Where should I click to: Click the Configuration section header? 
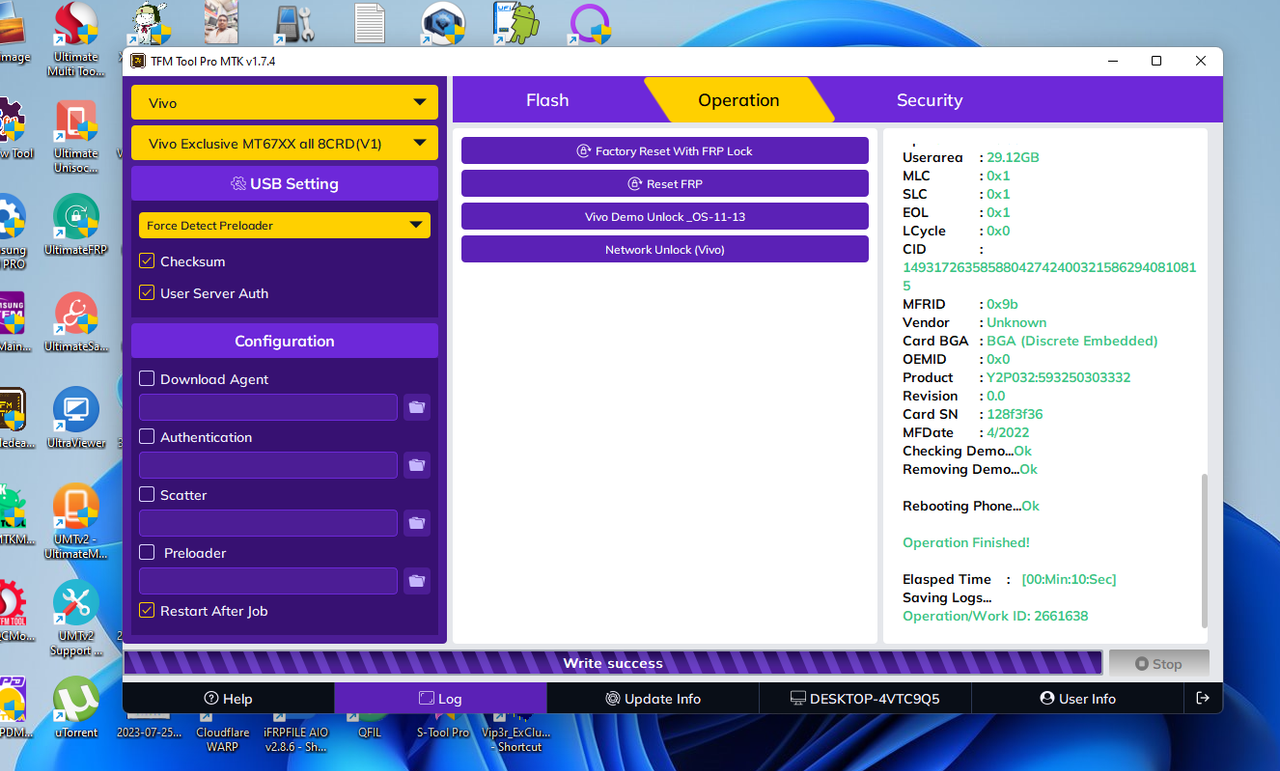pyautogui.click(x=284, y=341)
